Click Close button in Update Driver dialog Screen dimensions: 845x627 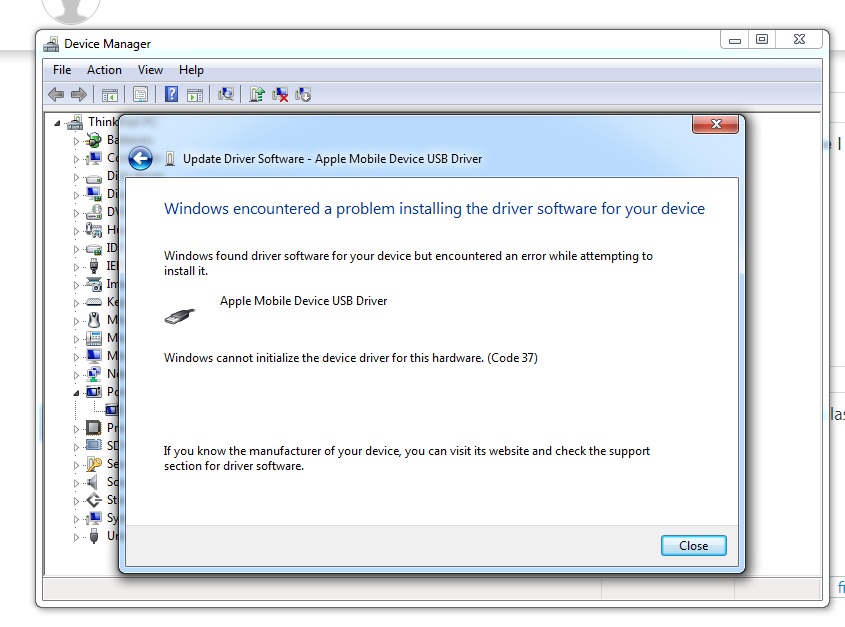click(694, 546)
